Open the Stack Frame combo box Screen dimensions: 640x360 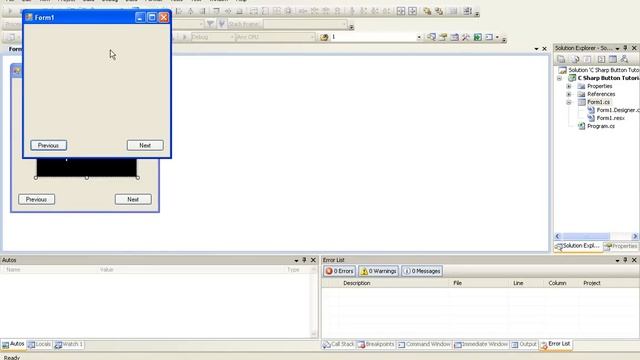(305, 24)
